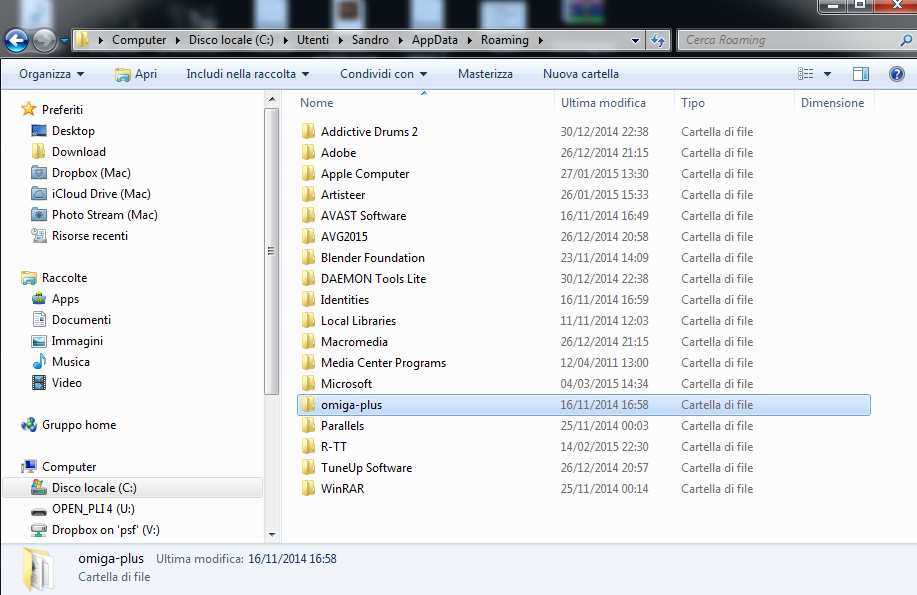Select the Addictive Drums 2 folder icon
The height and width of the screenshot is (595, 917).
[308, 131]
